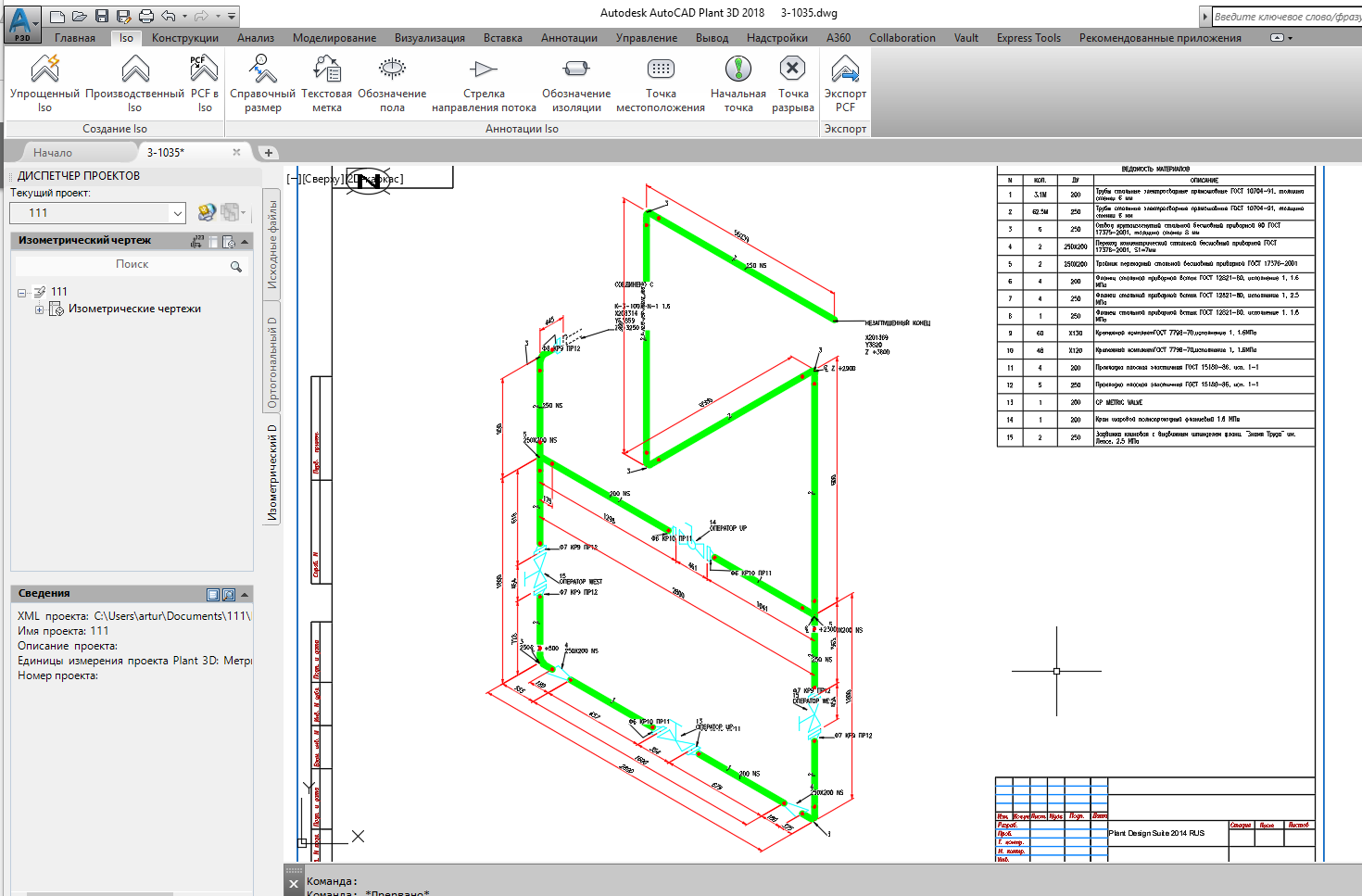Open the Customize Quick Access Toolbar dropdown

point(232,16)
